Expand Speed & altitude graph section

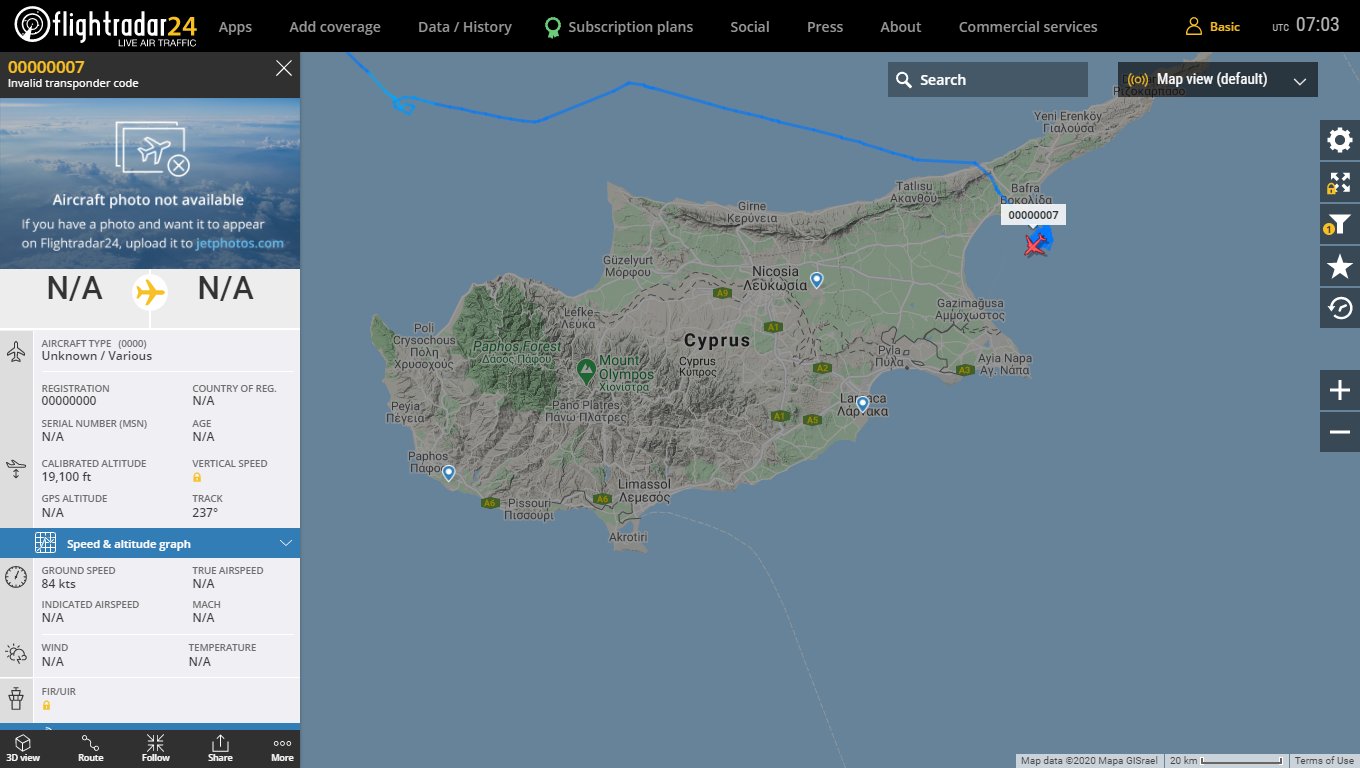[150, 544]
